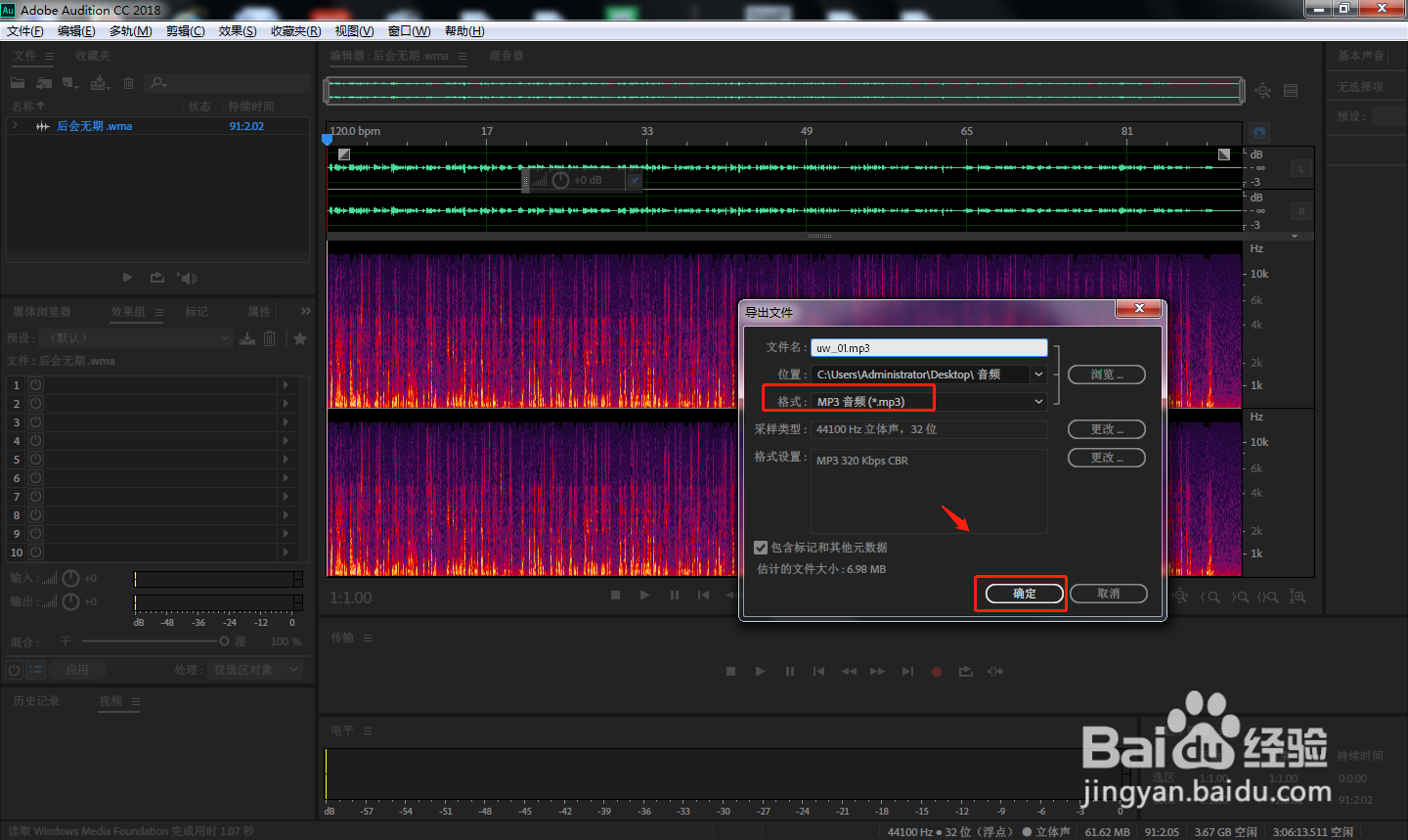The image size is (1408, 840).
Task: Click the Play button in Transport panel
Action: (x=760, y=671)
